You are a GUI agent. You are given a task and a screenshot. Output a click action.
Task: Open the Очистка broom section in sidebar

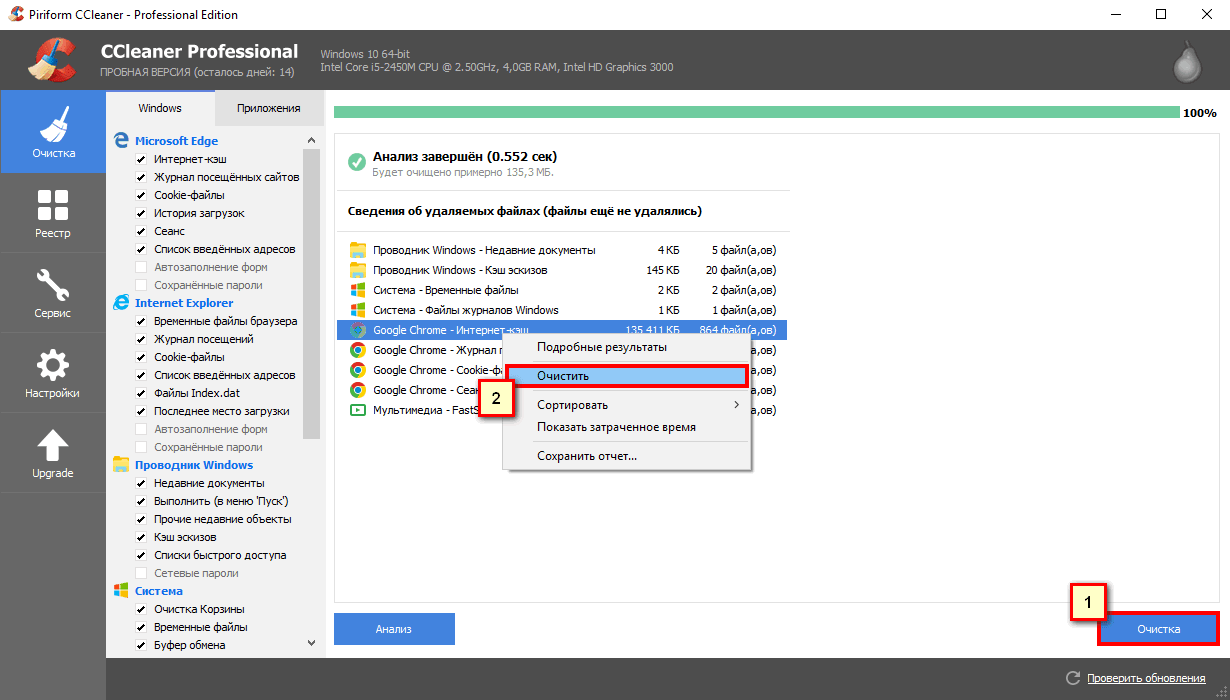pyautogui.click(x=53, y=132)
